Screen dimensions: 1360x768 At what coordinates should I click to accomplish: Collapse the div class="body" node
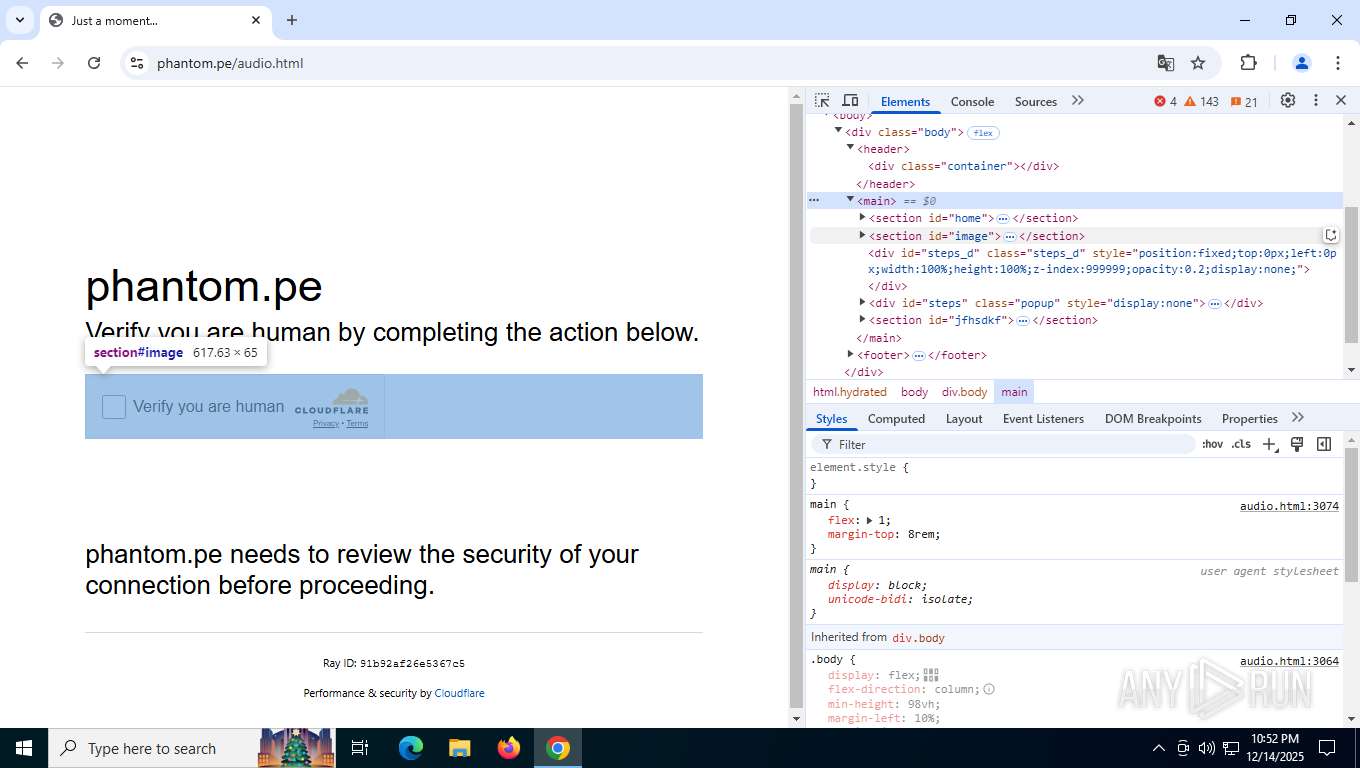[838, 131]
